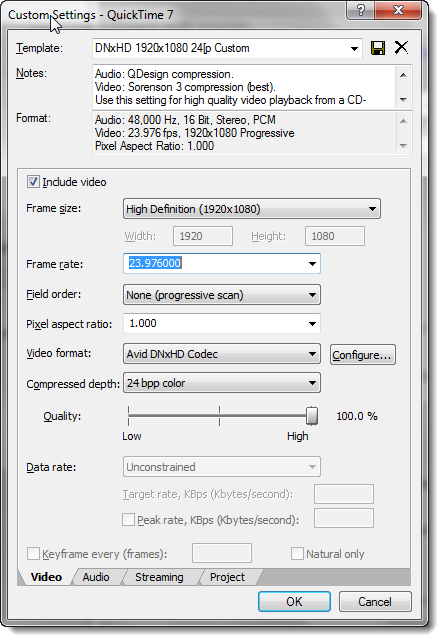Expand the Frame size dropdown
Screen dimensions: 444x642
[251, 209]
